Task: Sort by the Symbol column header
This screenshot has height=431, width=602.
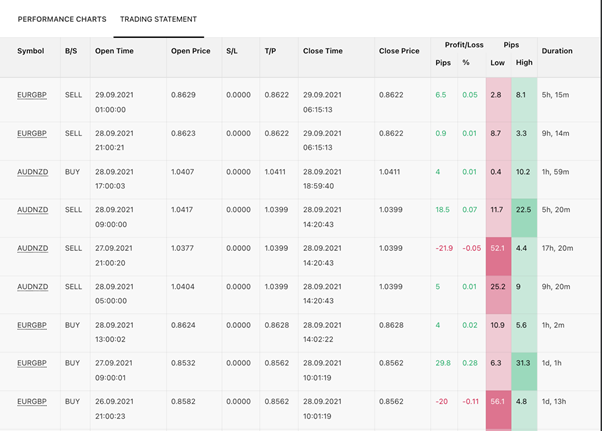Action: pos(30,51)
